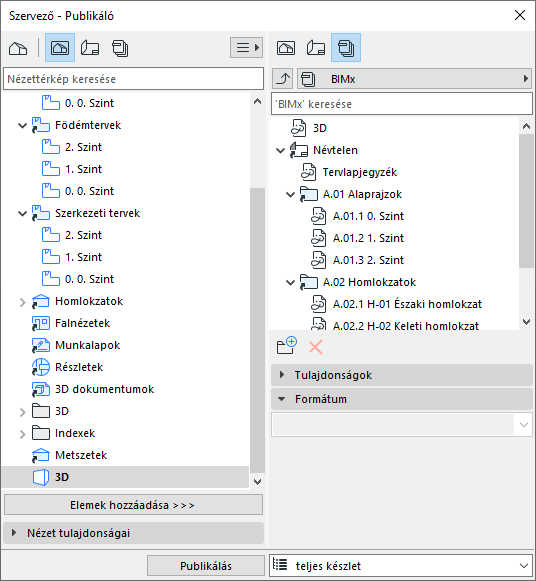Click A.02 Homlokzatok folder icon
This screenshot has width=536, height=581.
(x=309, y=282)
